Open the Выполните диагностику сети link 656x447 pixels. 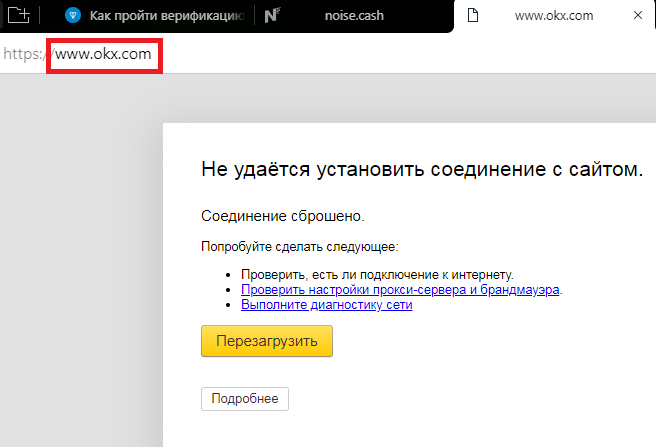click(x=326, y=305)
